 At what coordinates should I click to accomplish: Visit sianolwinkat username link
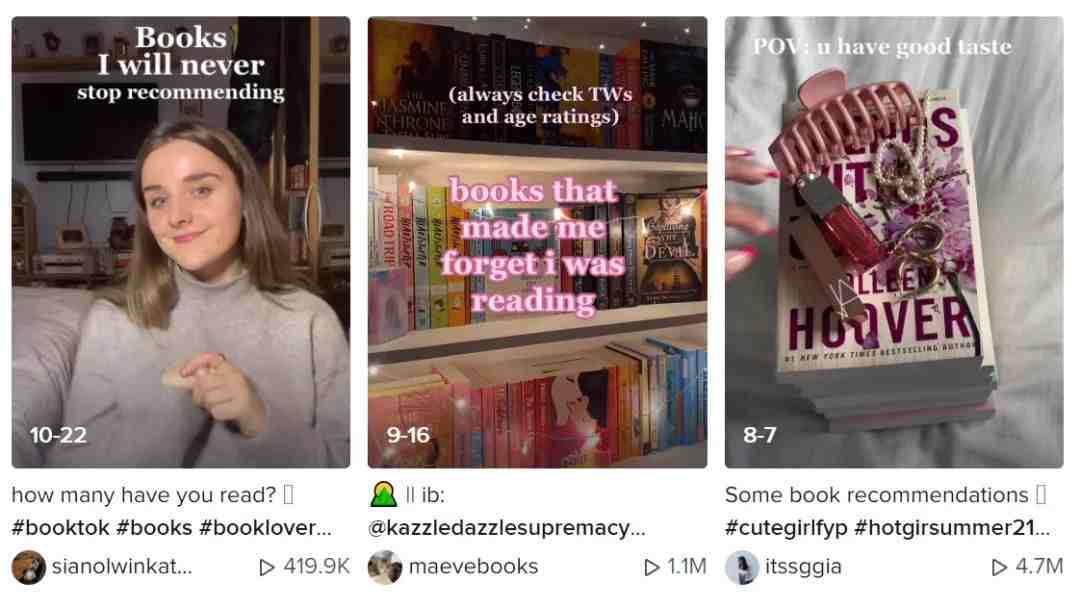122,566
